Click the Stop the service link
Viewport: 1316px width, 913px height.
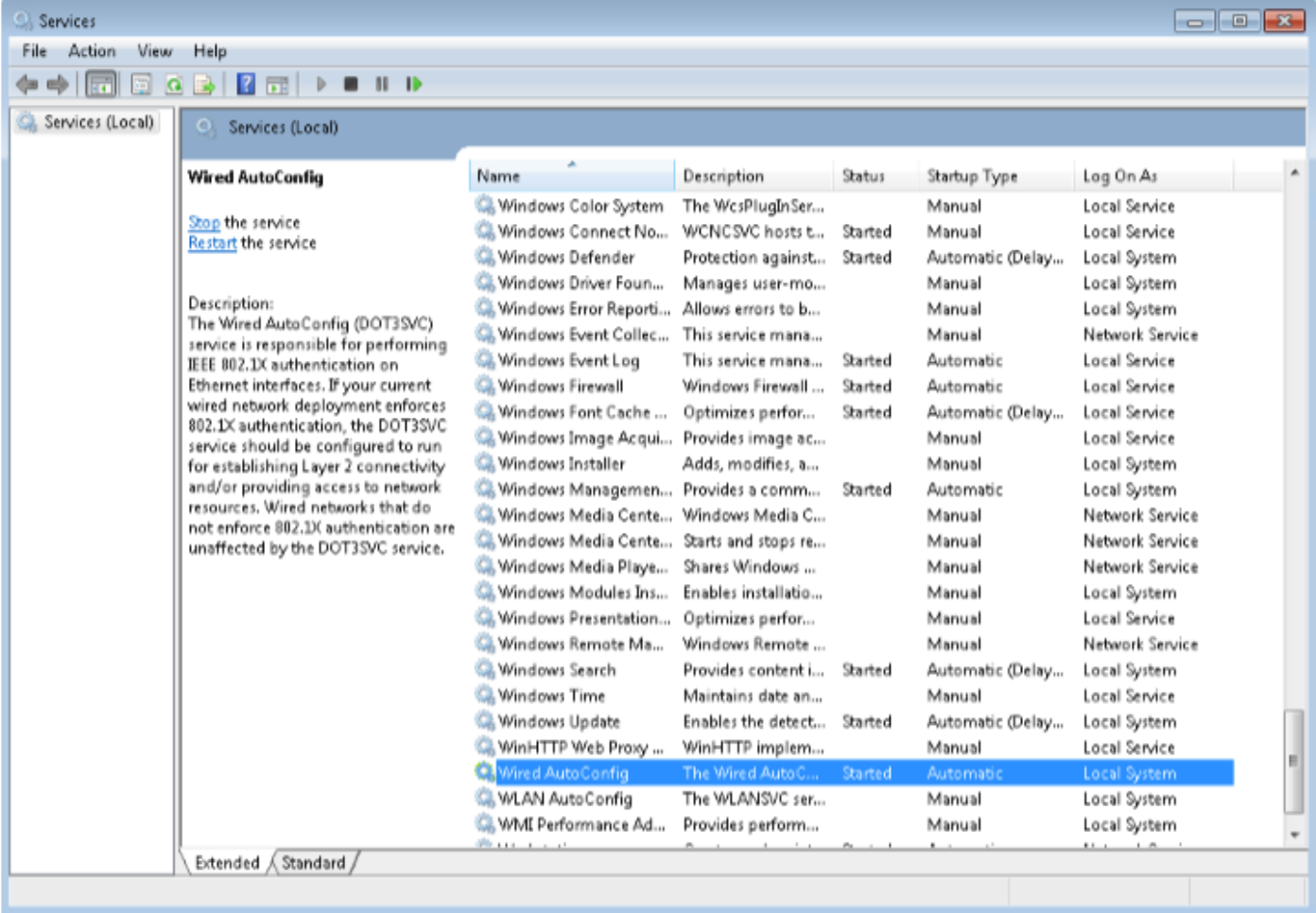(203, 223)
